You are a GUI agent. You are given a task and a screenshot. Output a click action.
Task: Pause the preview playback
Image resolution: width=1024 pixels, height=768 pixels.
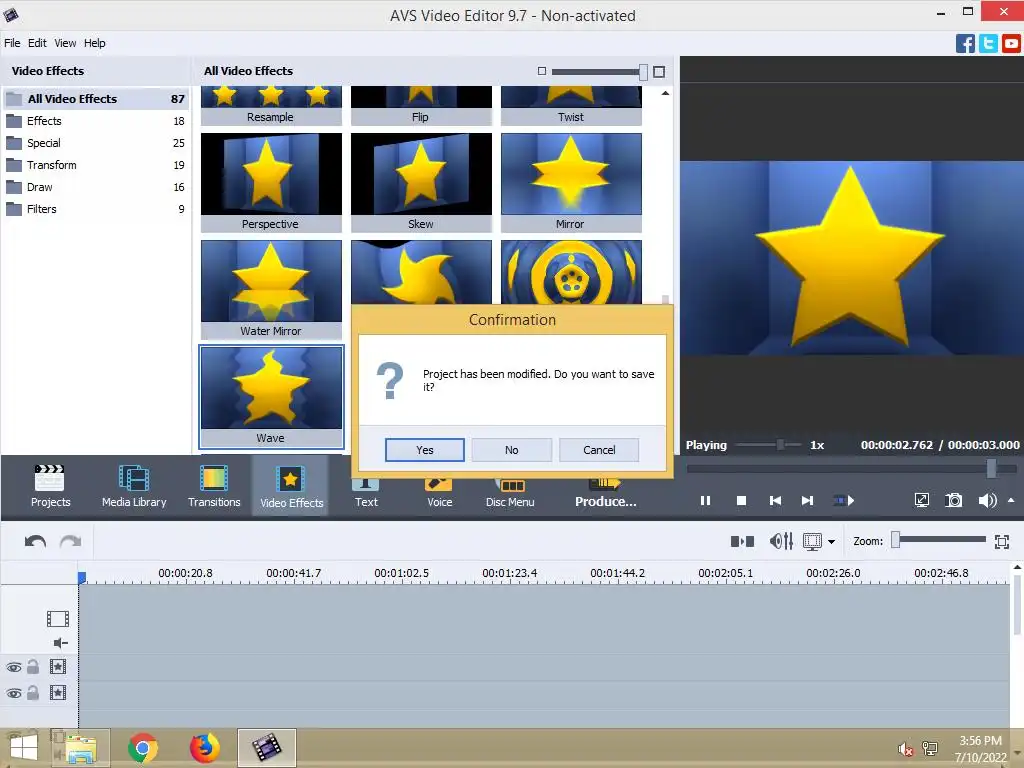pos(705,501)
